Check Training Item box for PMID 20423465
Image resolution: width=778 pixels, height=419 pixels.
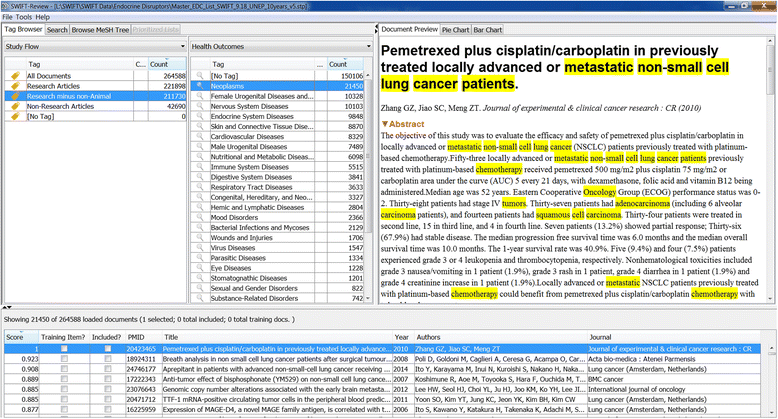(x=64, y=348)
